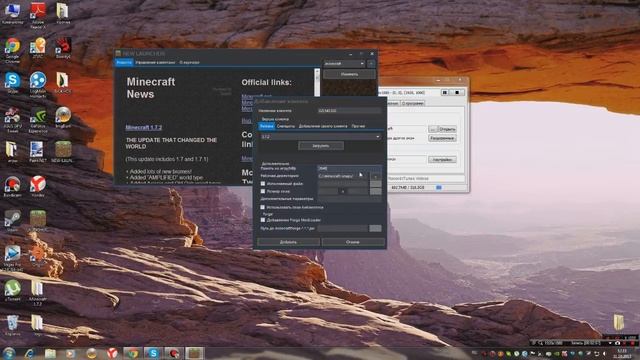The width and height of the screenshot is (640, 360).
Task: Open ASUS GPU Tweak desktop shortcut
Action: pos(12,120)
